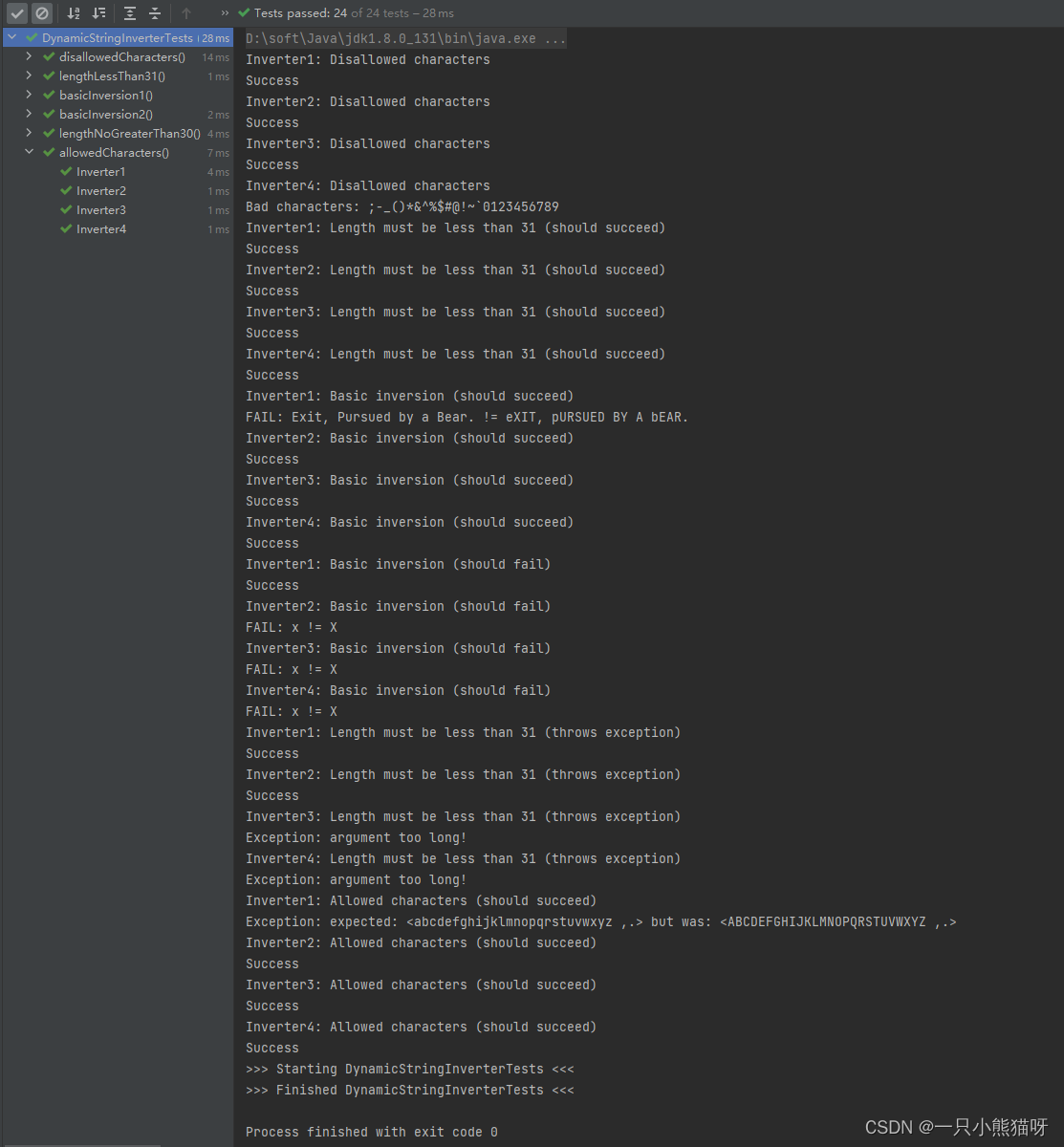1064x1147 pixels.
Task: Click the green checkmark before 'Tests passed'
Action: [244, 13]
